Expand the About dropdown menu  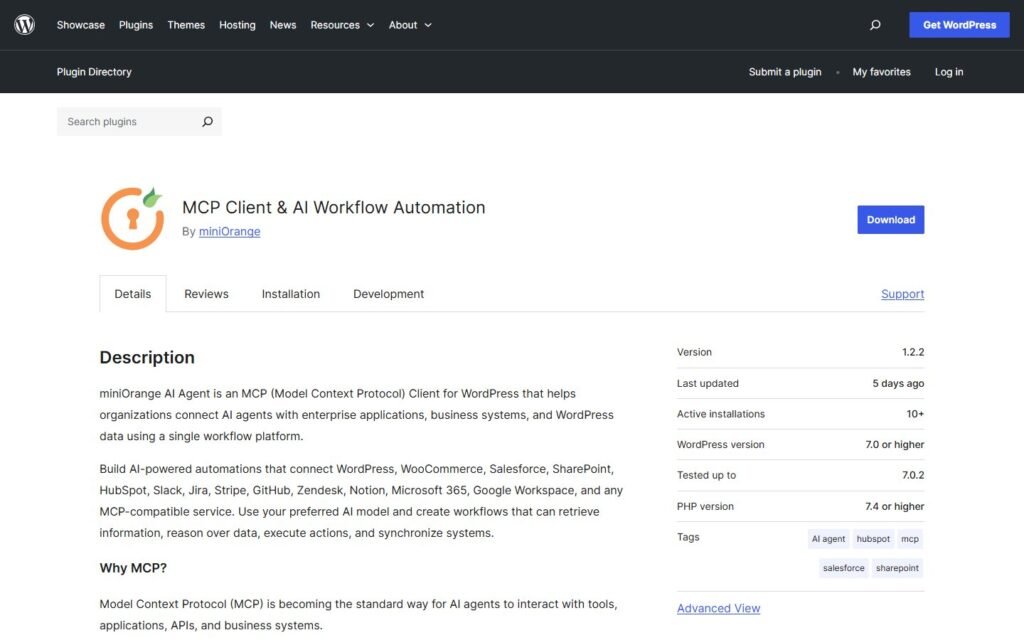click(x=410, y=25)
